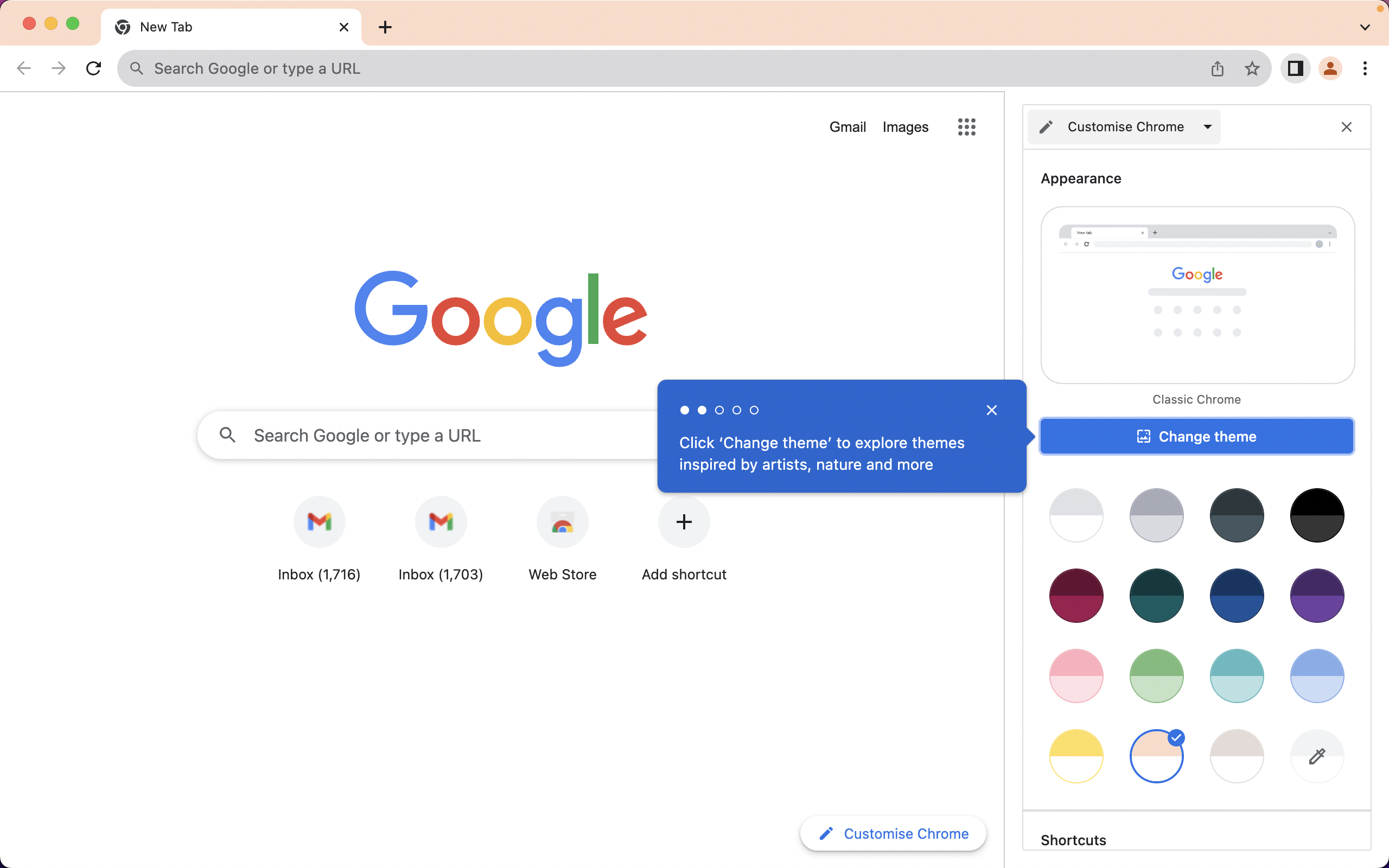Click the Images link
This screenshot has height=868, width=1389.
pos(905,127)
